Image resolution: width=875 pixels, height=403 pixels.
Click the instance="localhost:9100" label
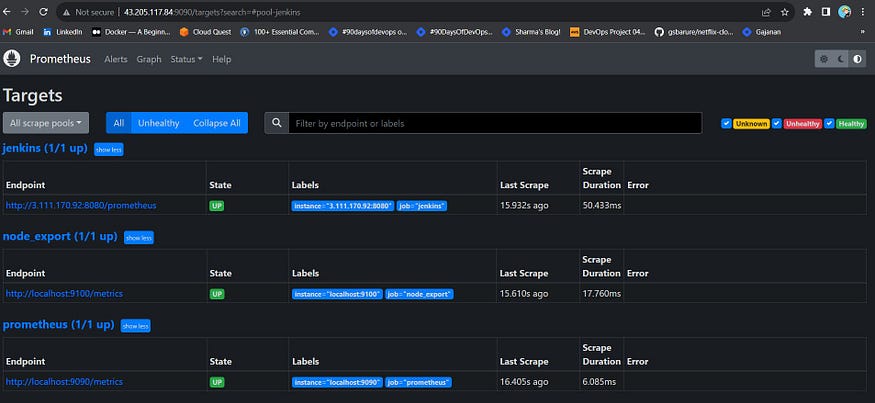coord(337,294)
